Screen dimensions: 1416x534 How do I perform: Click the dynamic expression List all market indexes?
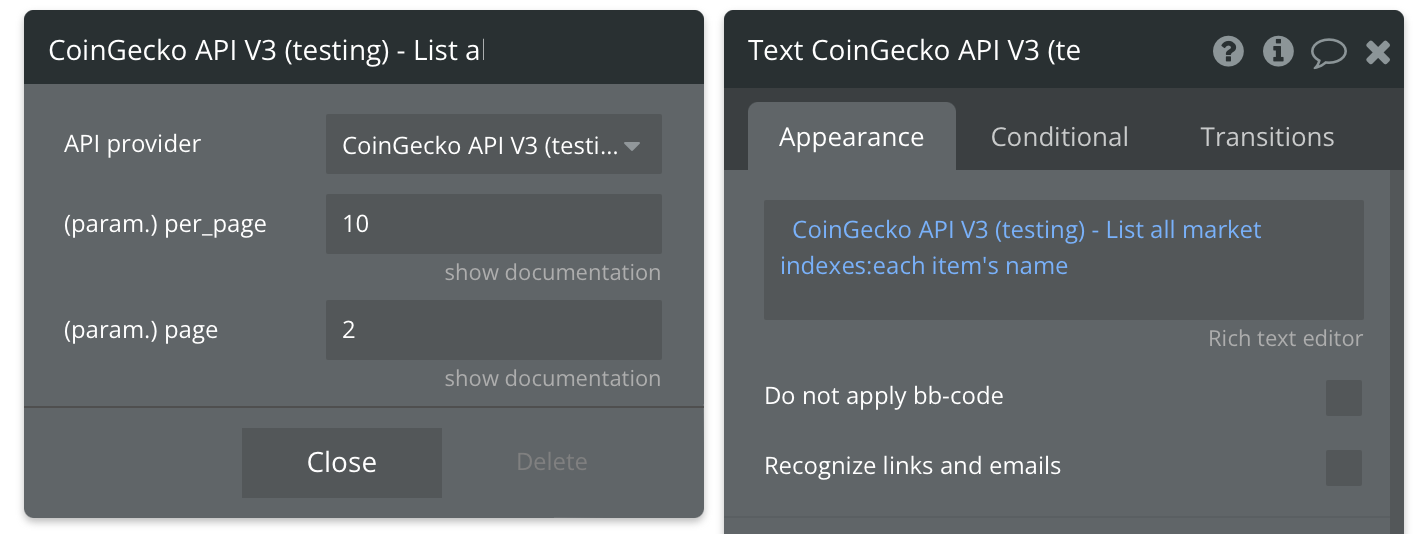[x=1020, y=248]
